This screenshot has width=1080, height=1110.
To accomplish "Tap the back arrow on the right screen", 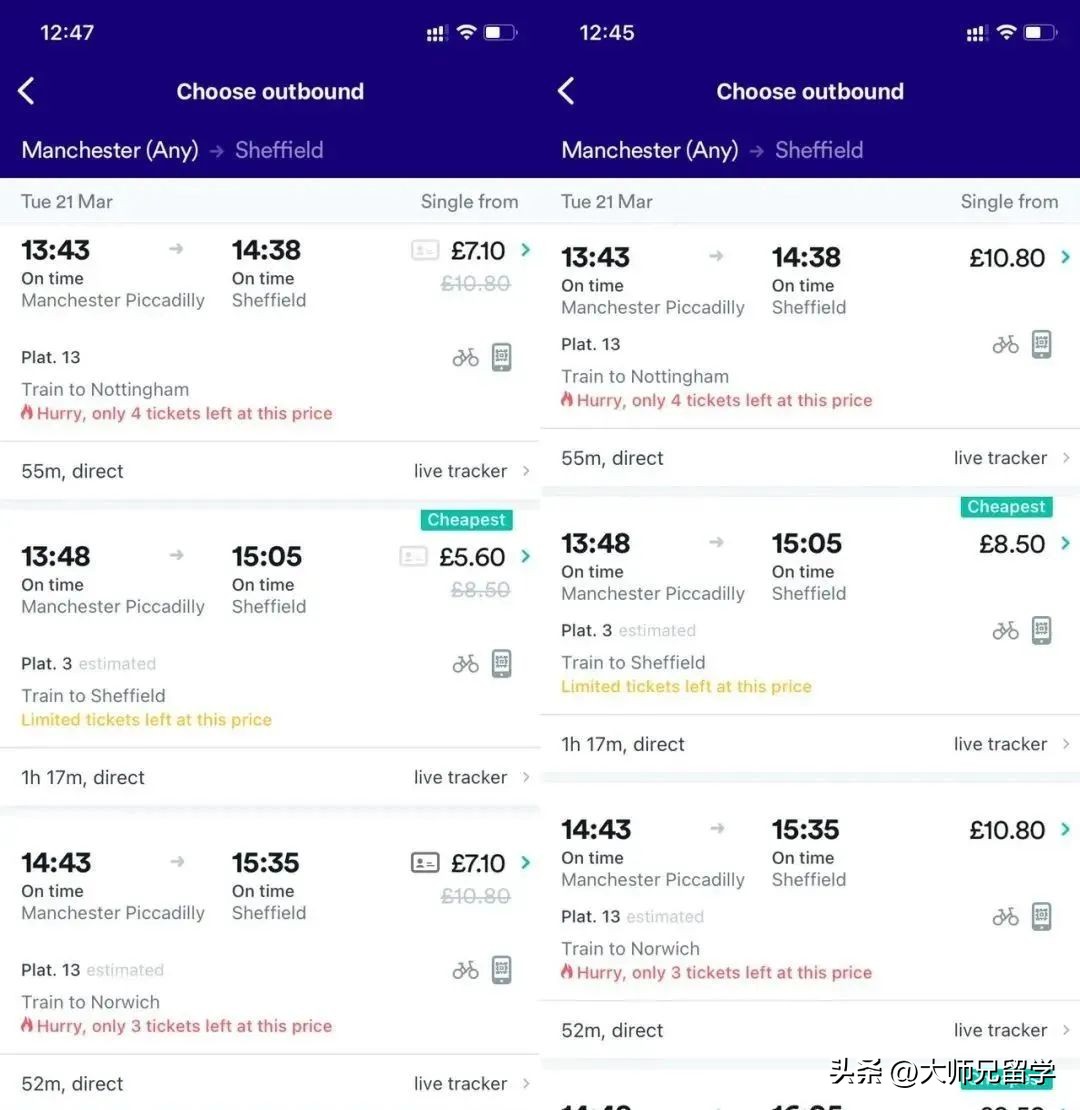I will (x=565, y=90).
